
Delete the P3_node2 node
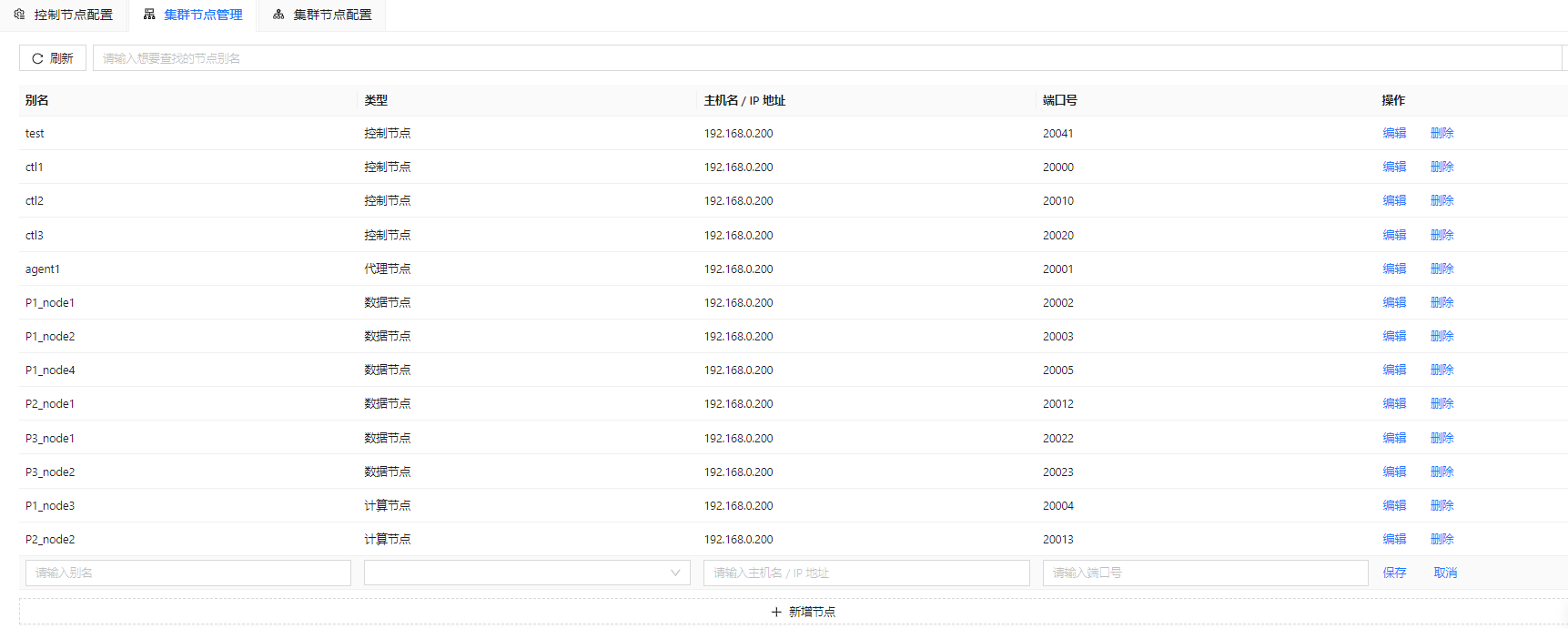1442,472
